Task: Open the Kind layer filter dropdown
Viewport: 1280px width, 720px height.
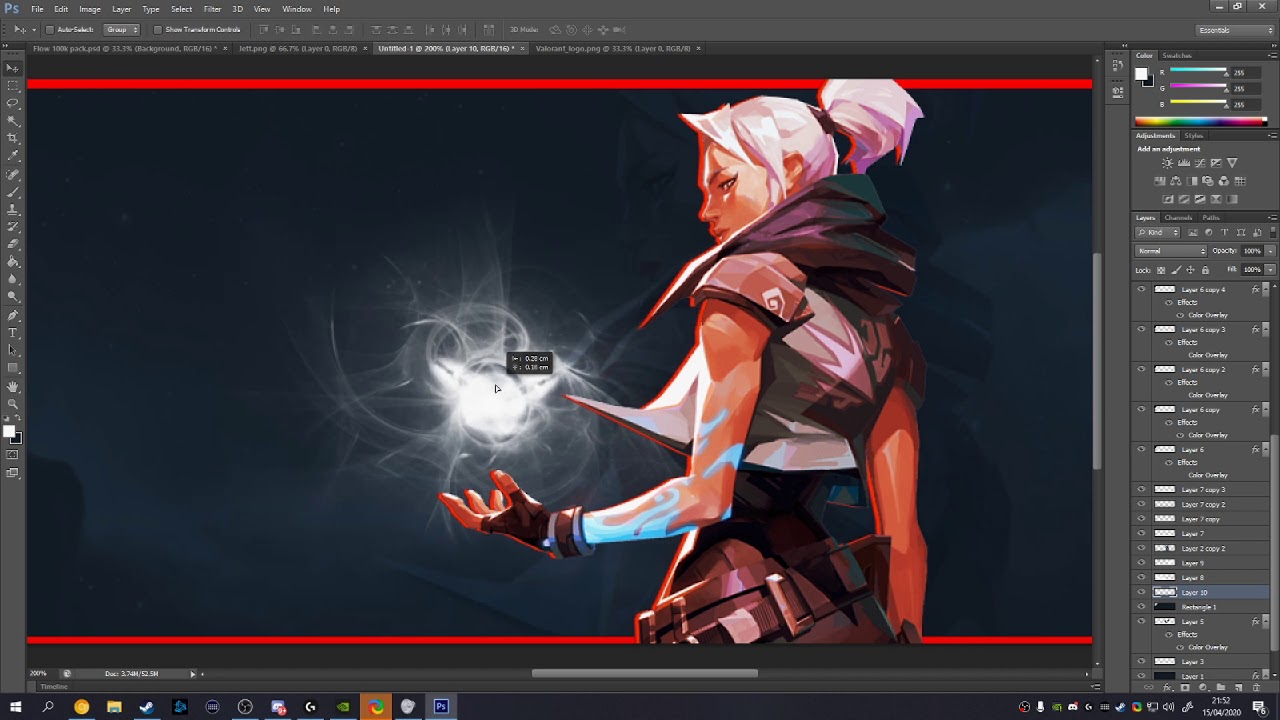Action: tap(1157, 232)
